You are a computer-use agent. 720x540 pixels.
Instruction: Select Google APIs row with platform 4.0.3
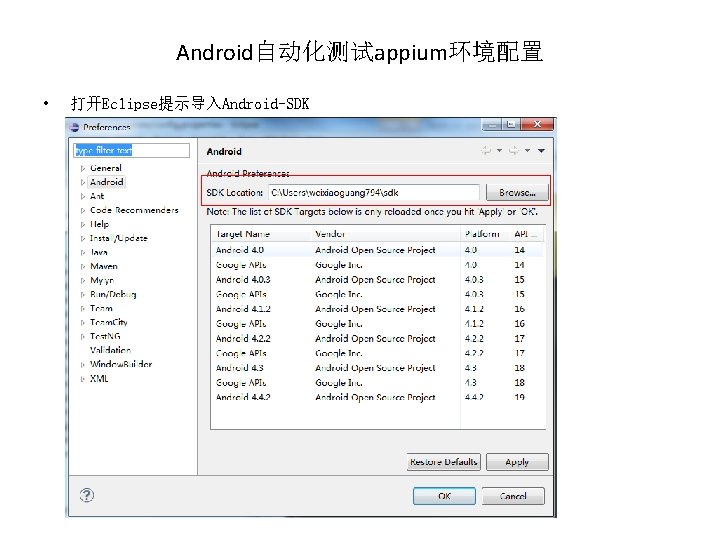pos(377,294)
